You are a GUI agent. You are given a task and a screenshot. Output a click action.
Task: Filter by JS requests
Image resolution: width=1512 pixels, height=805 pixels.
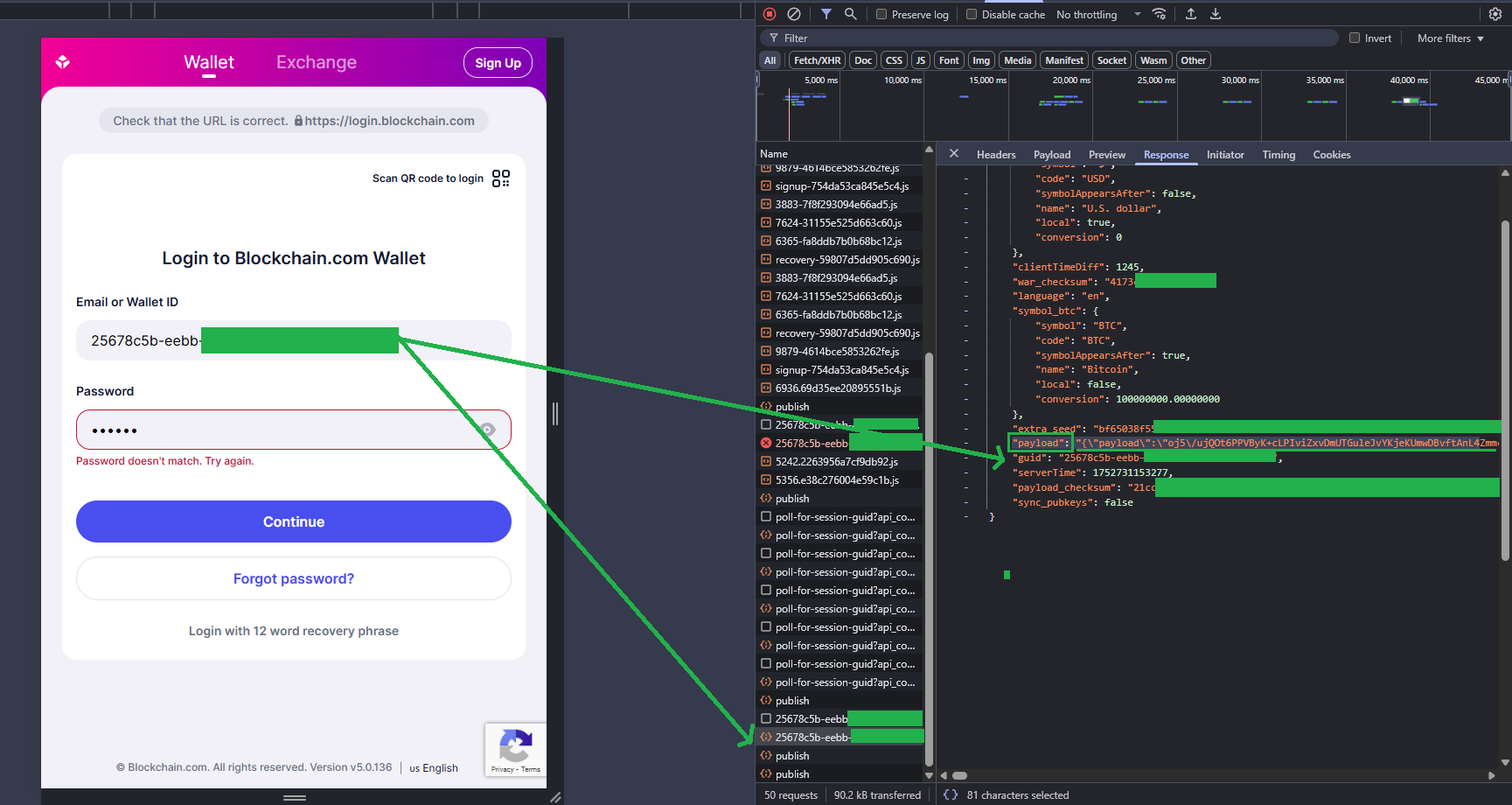[921, 60]
